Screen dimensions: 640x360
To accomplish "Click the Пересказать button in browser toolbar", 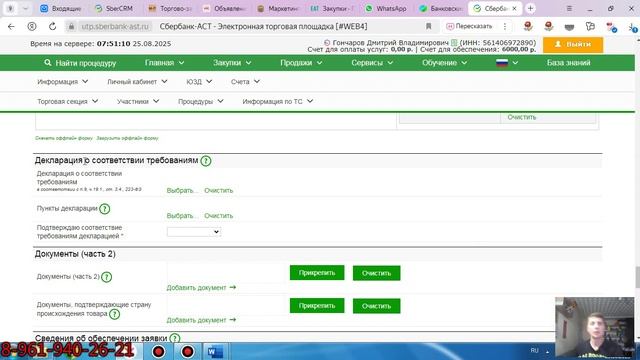I will (x=469, y=27).
